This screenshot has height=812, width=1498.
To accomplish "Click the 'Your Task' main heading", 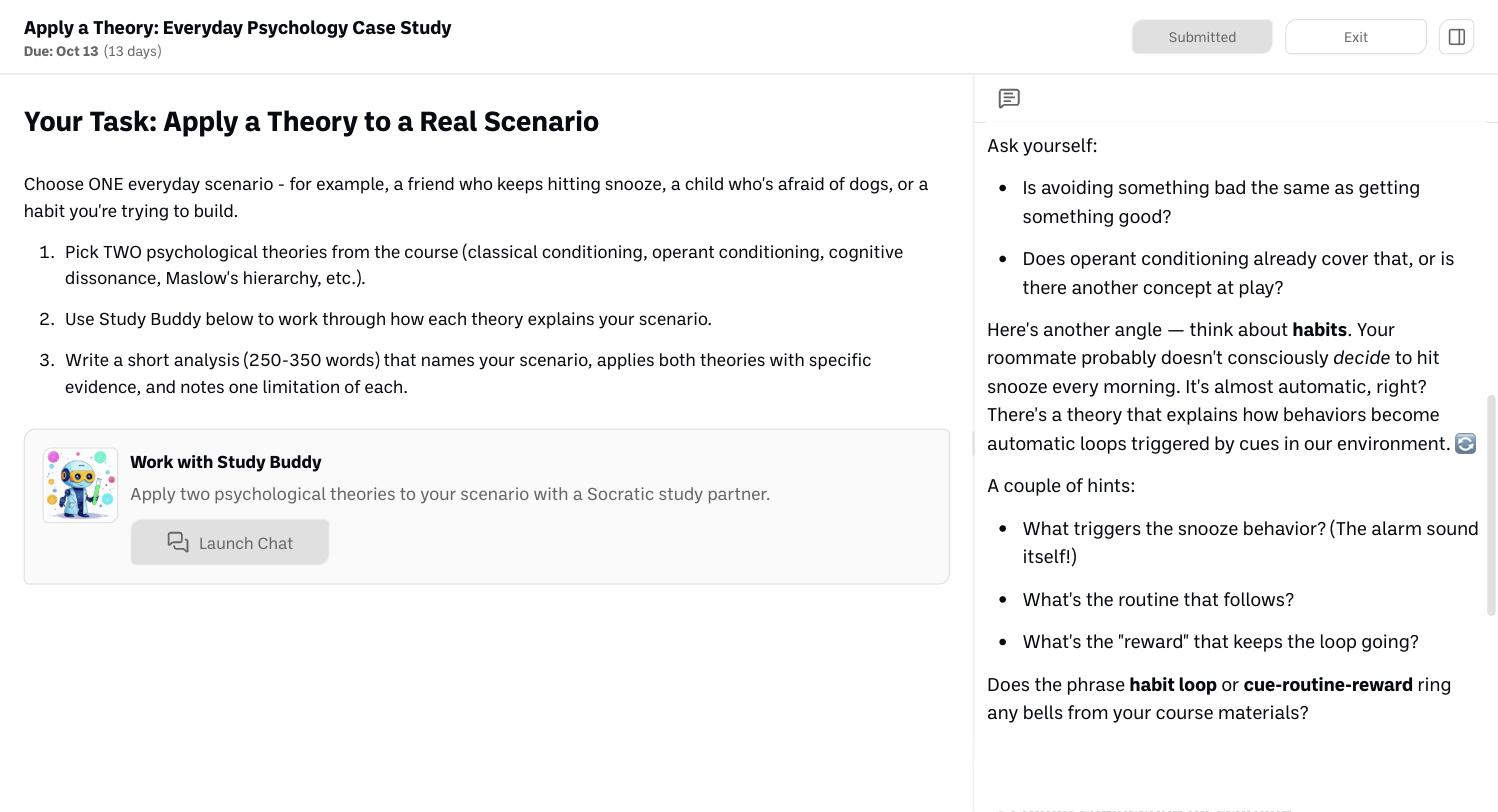I will pyautogui.click(x=311, y=121).
